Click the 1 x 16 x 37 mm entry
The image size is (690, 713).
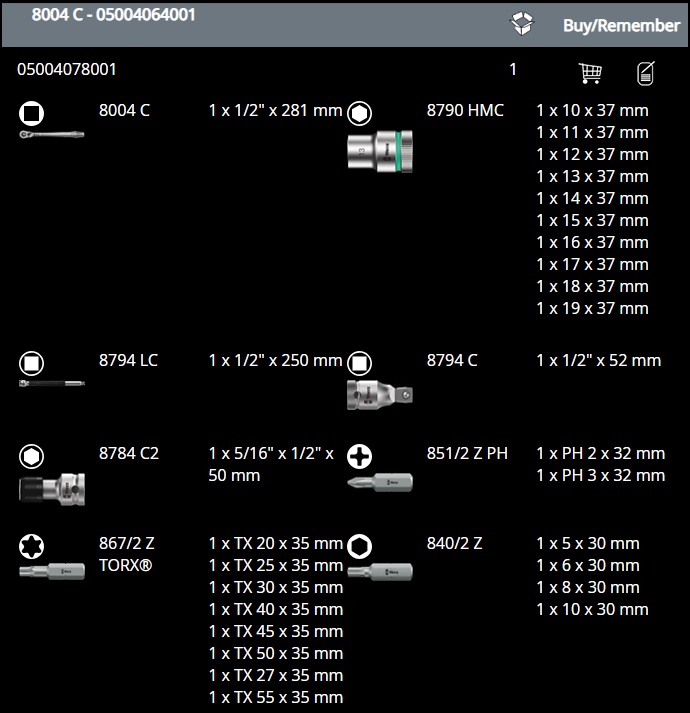(x=592, y=242)
